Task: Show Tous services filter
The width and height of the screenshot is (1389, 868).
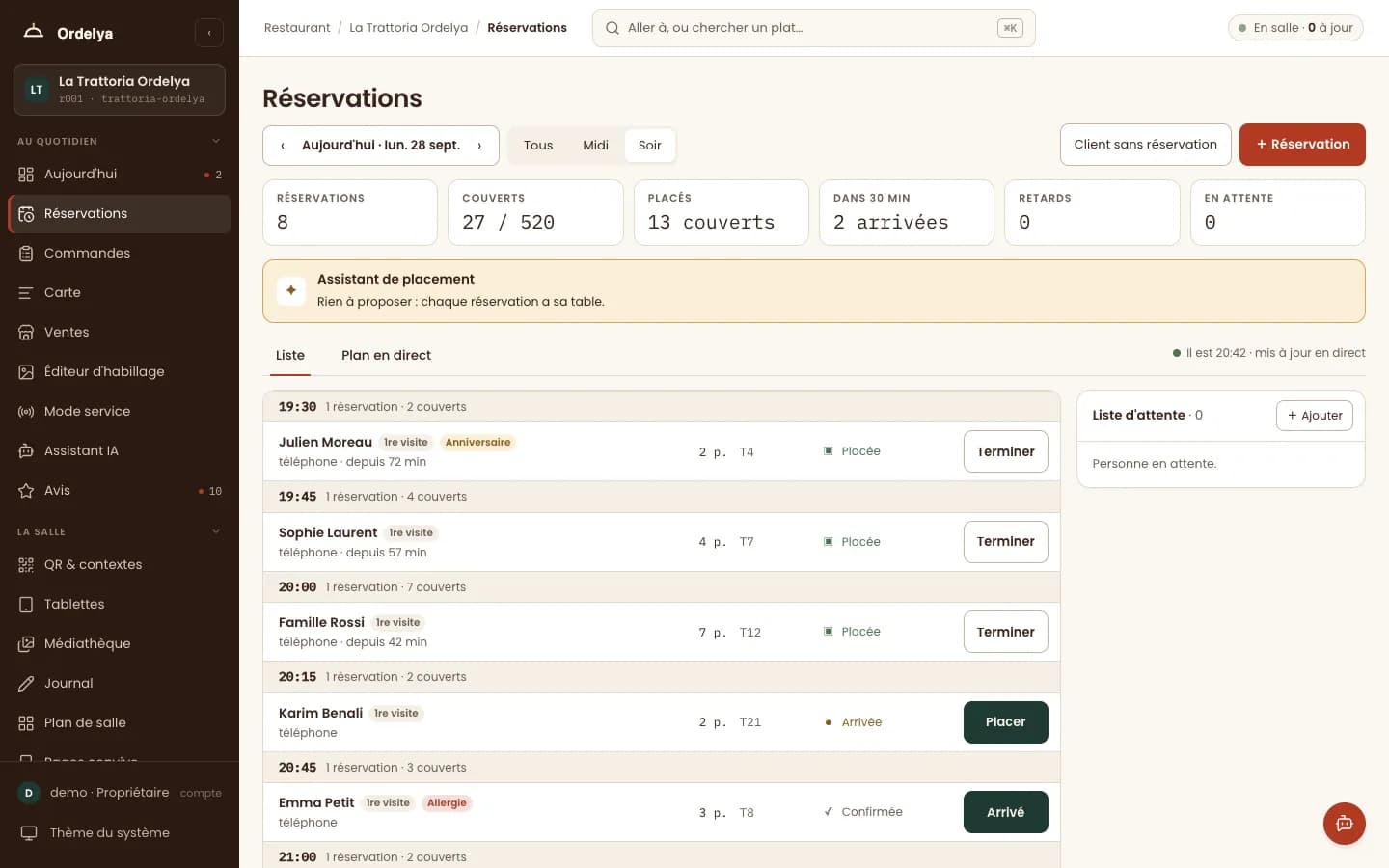Action: [538, 146]
